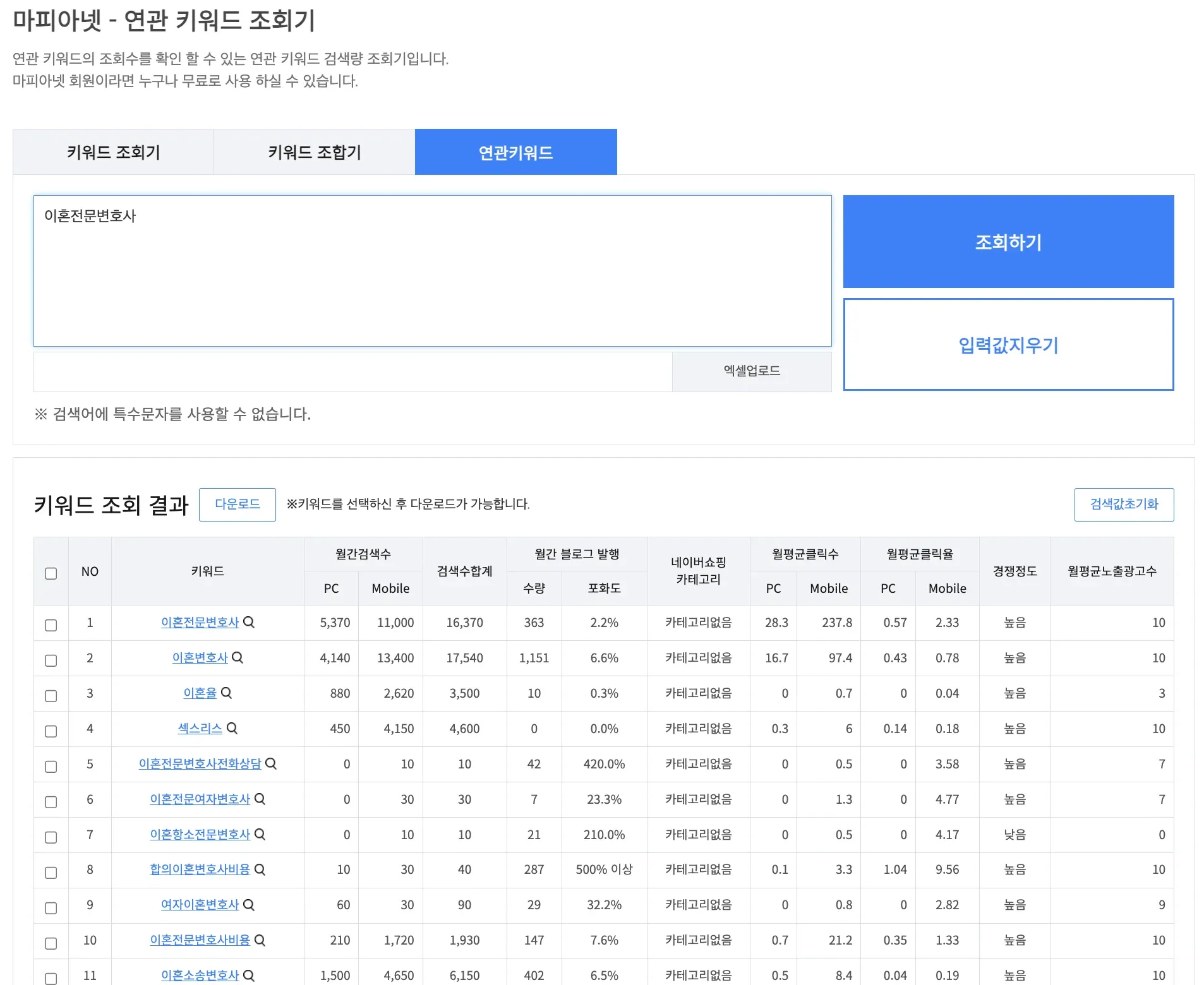
Task: Select the magnifier icon beside 여자이혼변호사
Action: pyautogui.click(x=250, y=905)
